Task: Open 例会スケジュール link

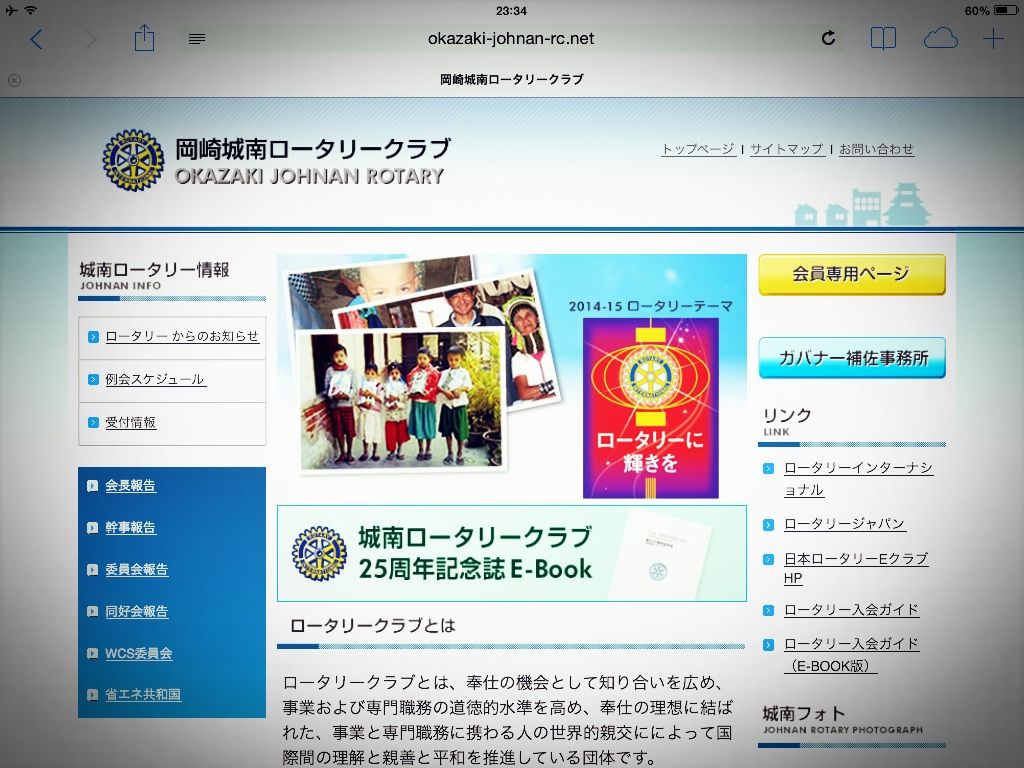Action: pyautogui.click(x=155, y=379)
